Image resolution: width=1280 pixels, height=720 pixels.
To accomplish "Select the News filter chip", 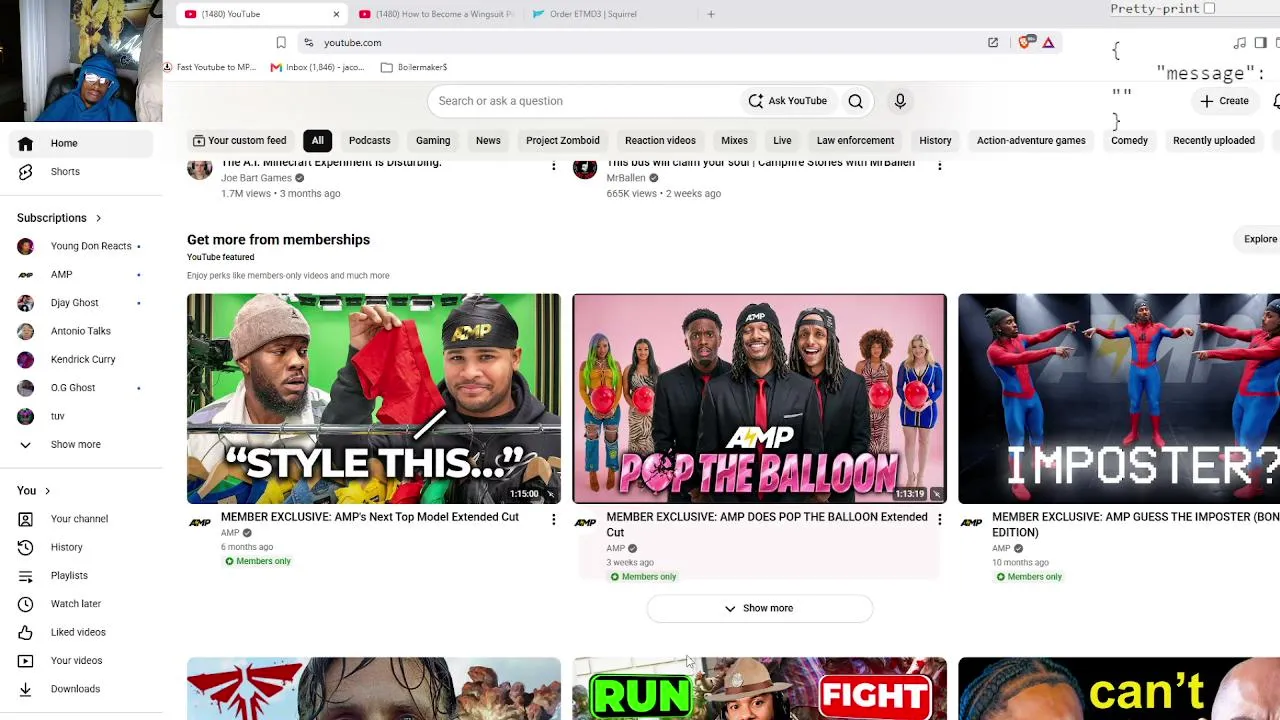I will pos(488,141).
